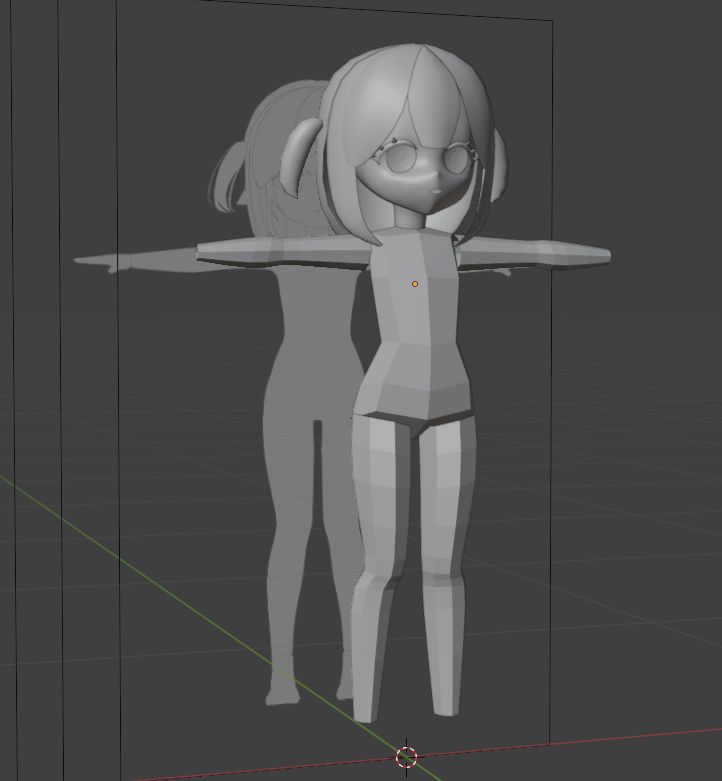Click the red-white 3D cursor on the grid floor
The width and height of the screenshot is (722, 781).
click(406, 758)
